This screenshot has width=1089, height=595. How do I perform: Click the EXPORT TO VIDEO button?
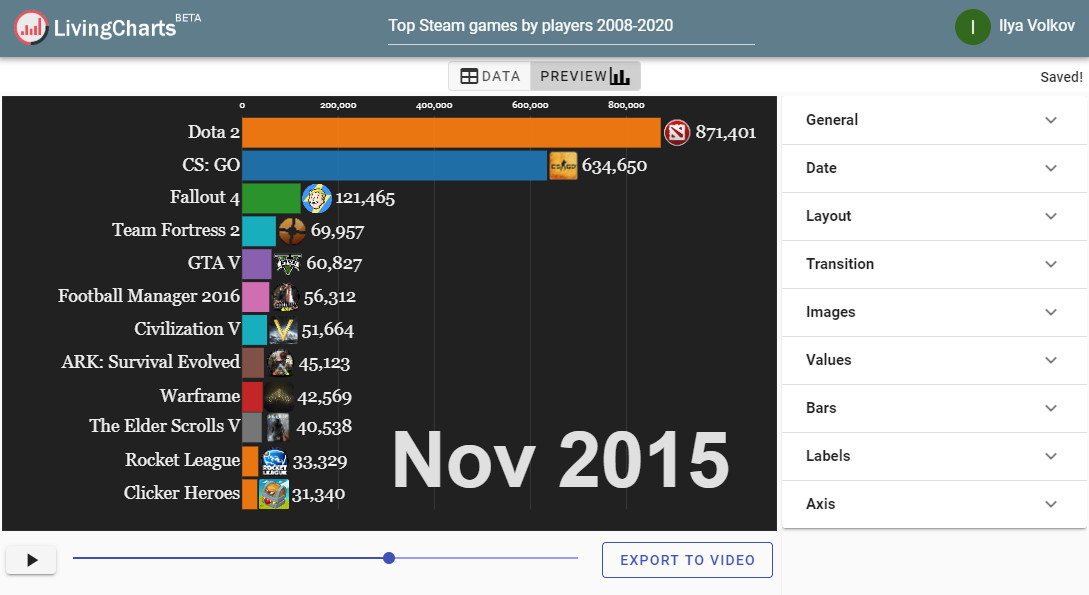click(x=687, y=560)
